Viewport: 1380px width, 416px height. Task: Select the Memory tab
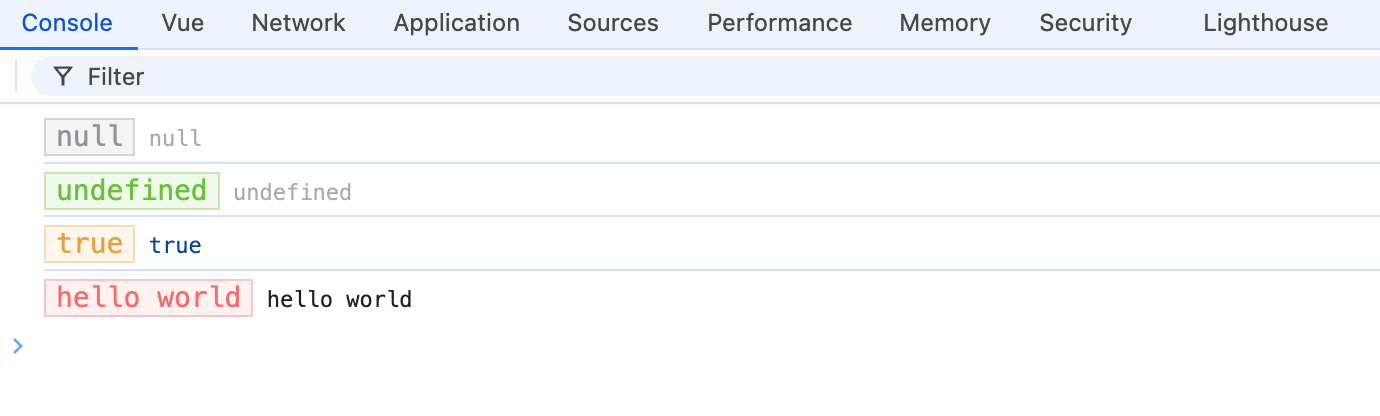(945, 23)
